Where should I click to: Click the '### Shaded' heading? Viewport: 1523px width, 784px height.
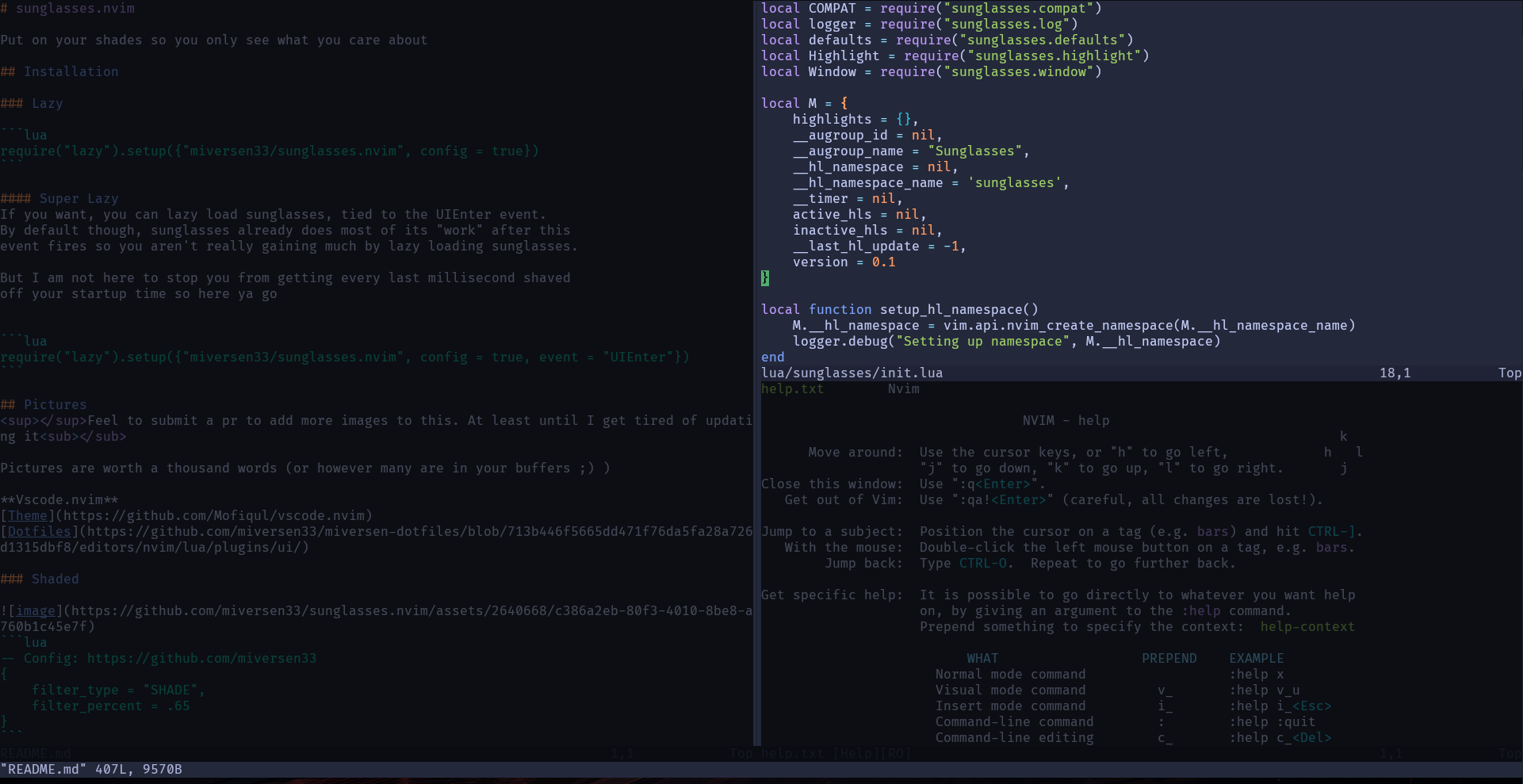click(x=40, y=579)
